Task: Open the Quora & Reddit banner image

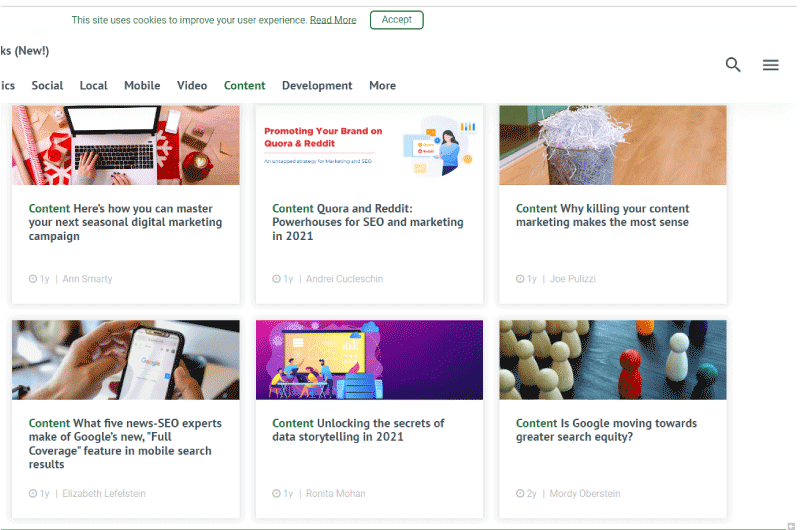Action: 369,145
